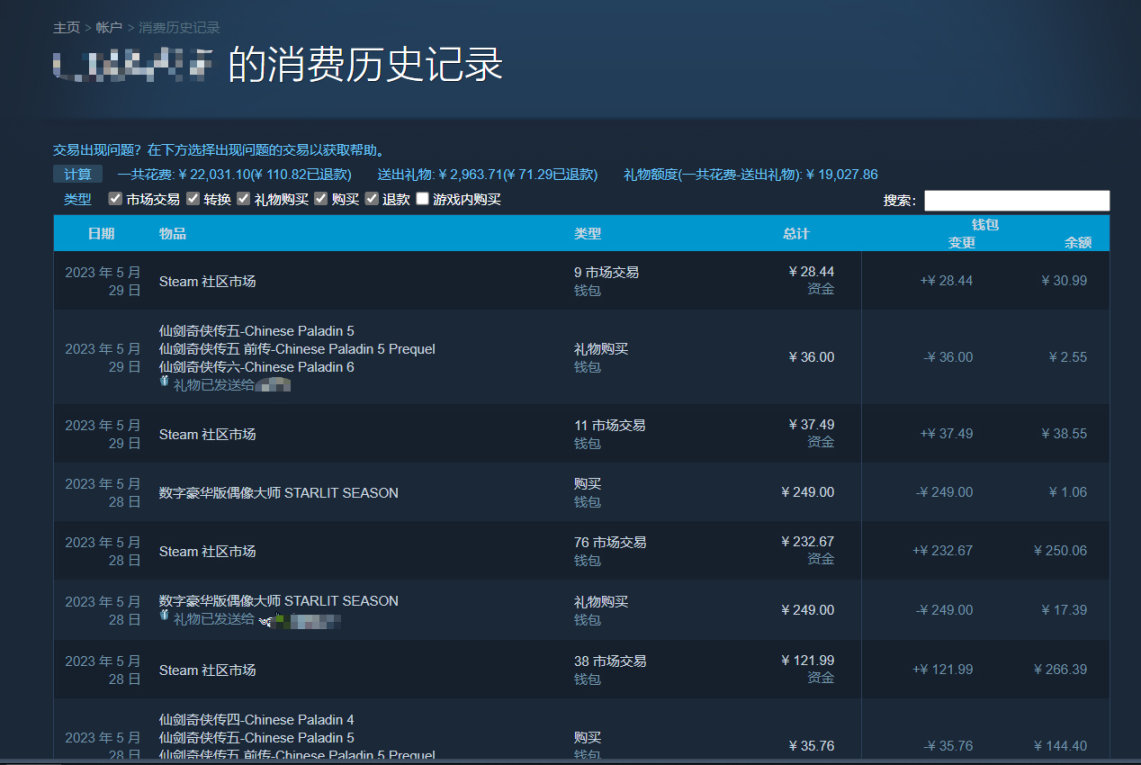
Task: Click the 礼物额度 ¥ 19,027.86 summary text
Action: pos(750,175)
